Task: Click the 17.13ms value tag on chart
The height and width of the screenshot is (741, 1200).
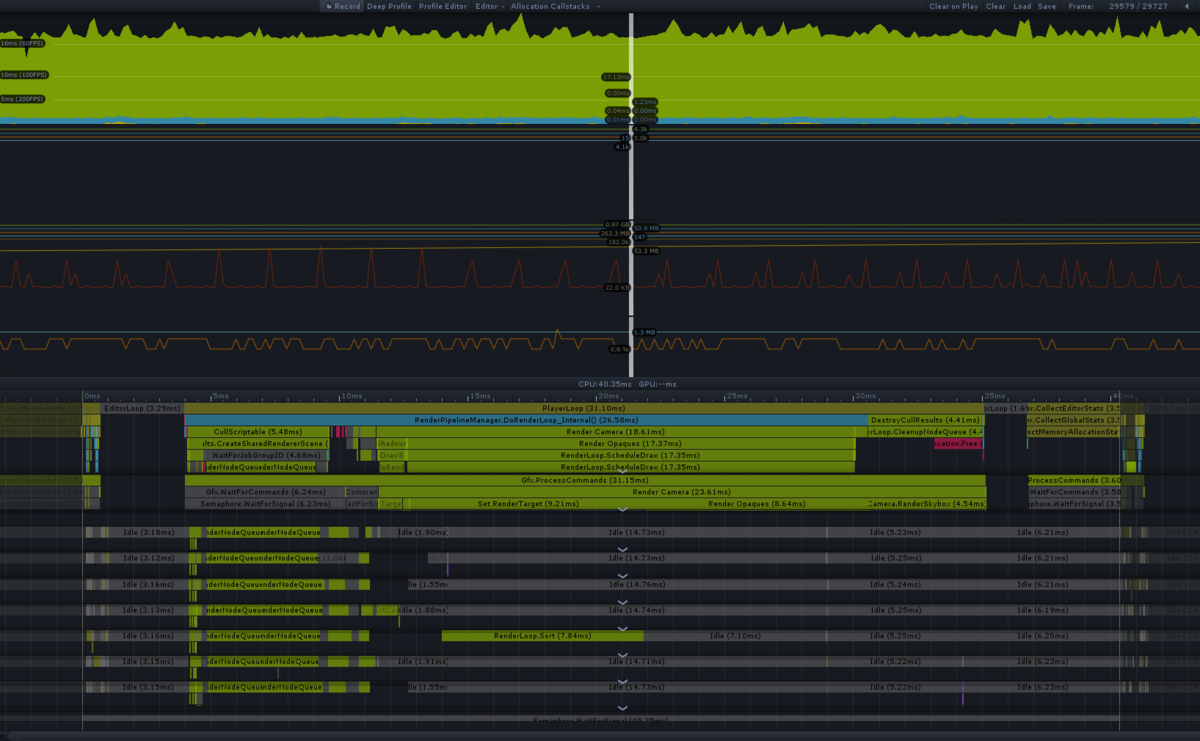Action: tap(615, 77)
